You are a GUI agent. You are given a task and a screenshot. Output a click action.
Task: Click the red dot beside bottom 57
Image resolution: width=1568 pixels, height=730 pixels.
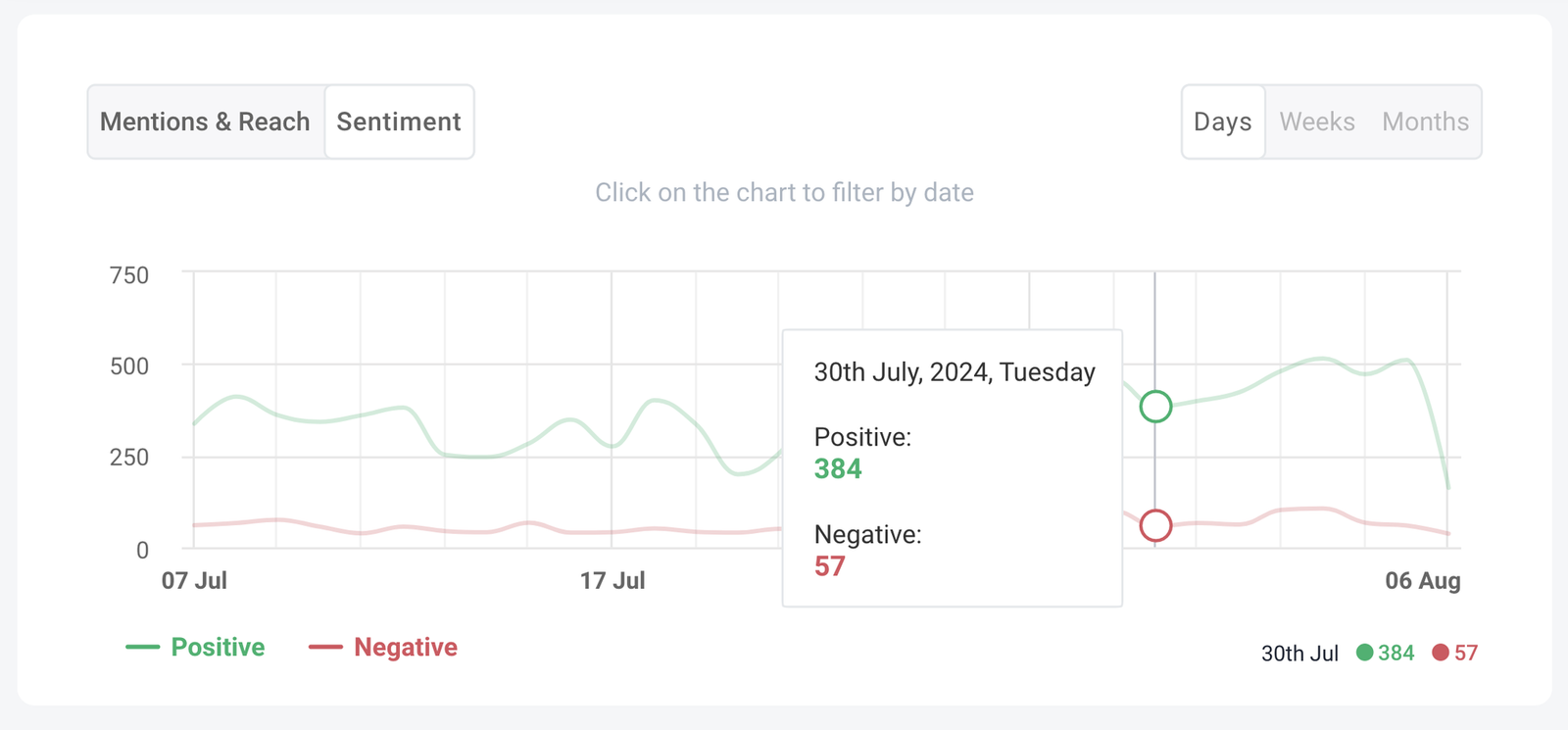pos(1441,653)
